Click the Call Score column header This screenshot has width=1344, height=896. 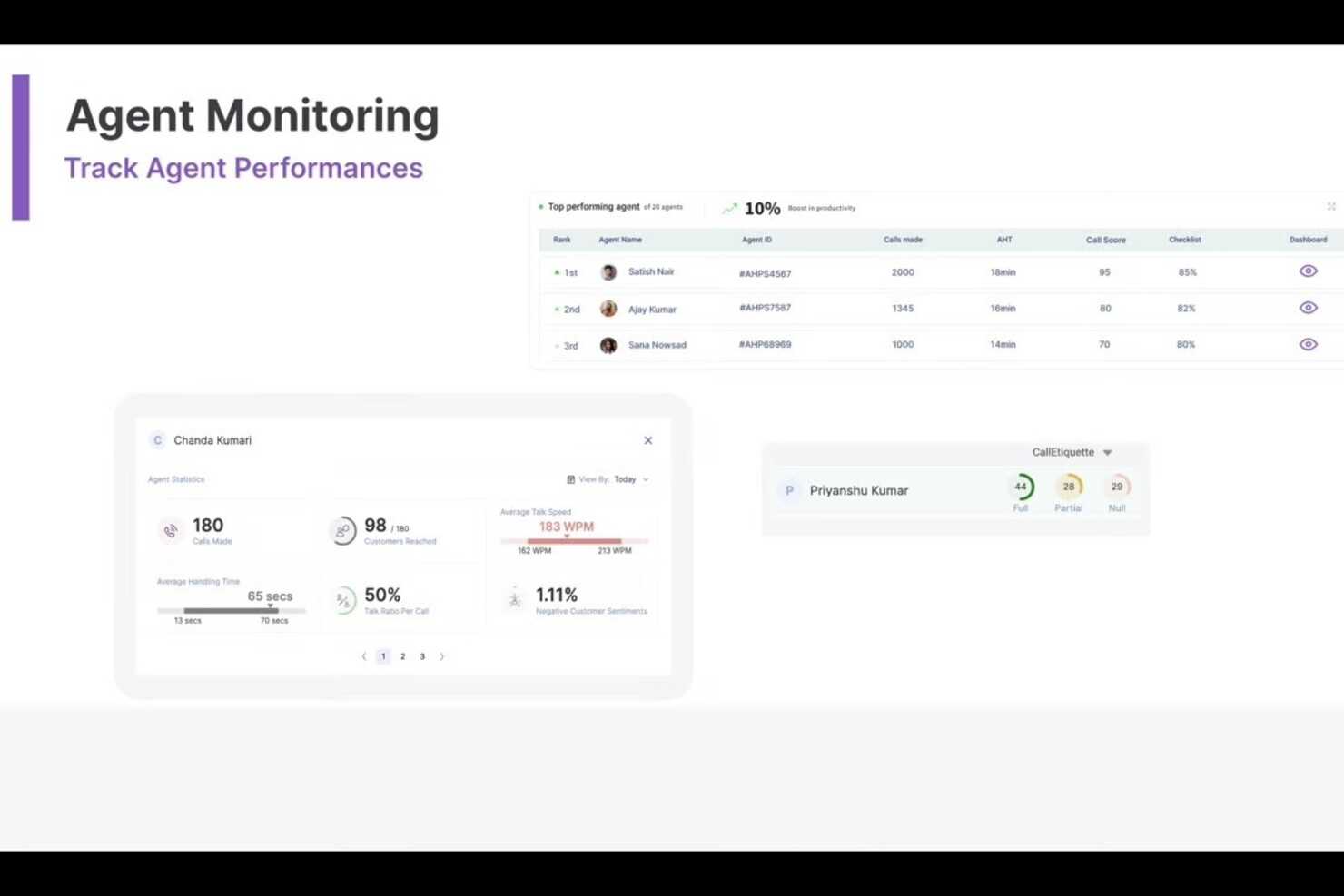[1105, 240]
